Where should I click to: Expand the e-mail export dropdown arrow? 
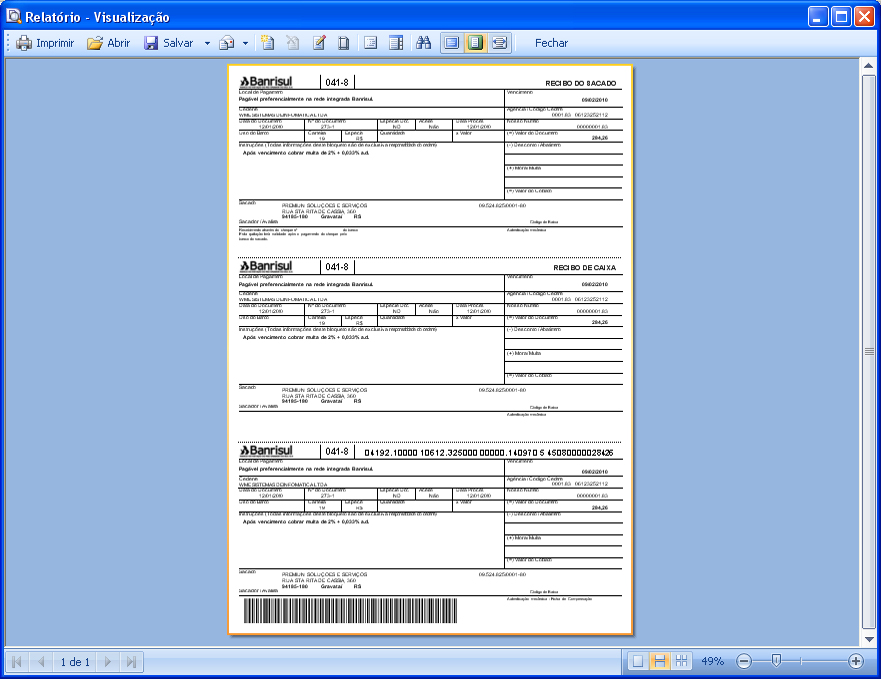click(x=245, y=43)
